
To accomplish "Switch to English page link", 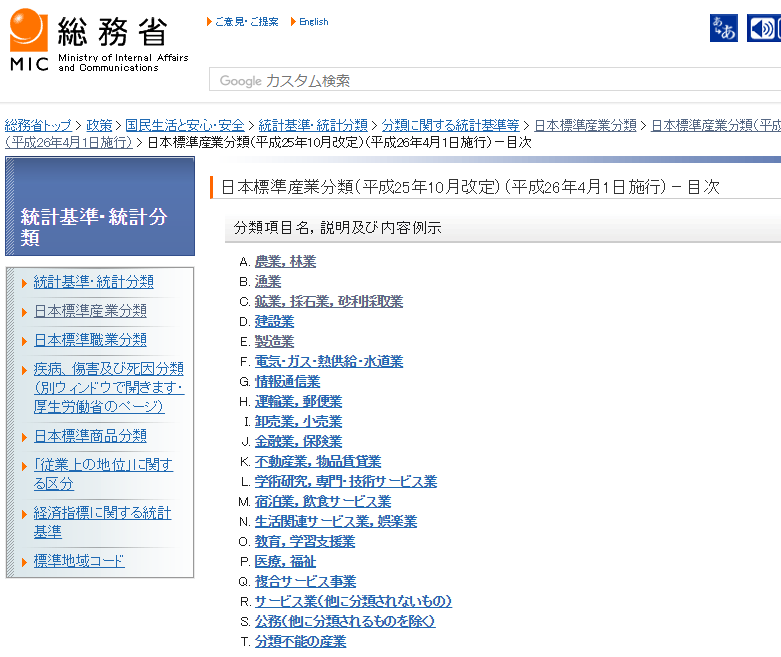I will (x=314, y=22).
